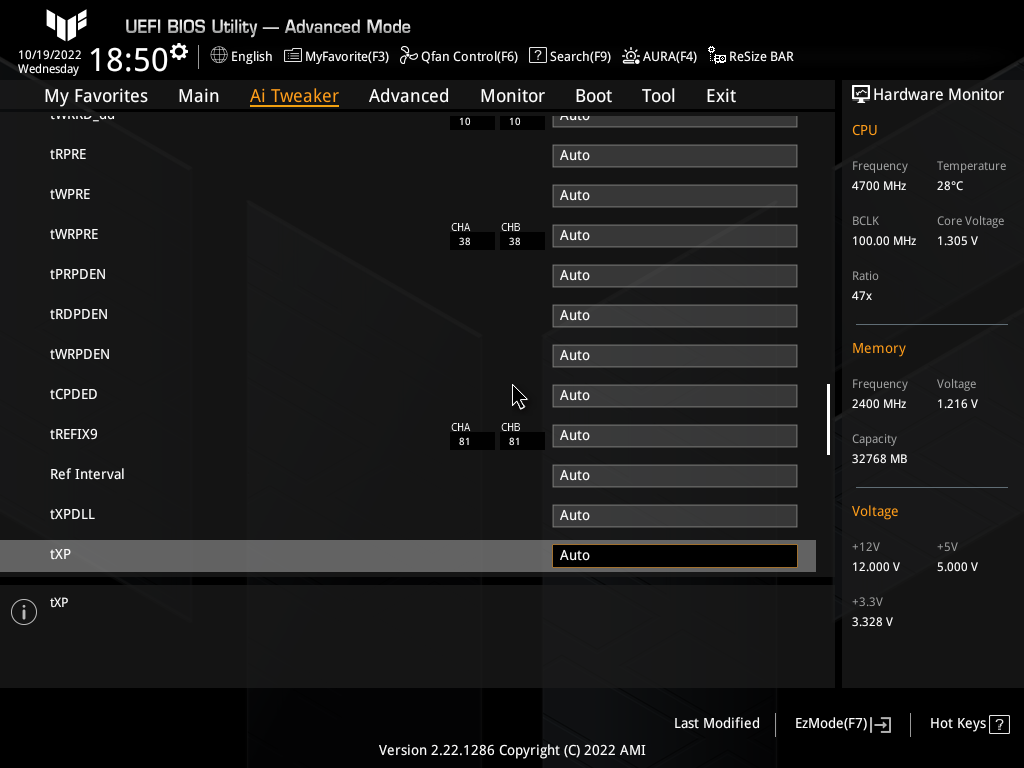The image size is (1024, 768).
Task: Open the Qfan Control utility
Action: point(458,56)
